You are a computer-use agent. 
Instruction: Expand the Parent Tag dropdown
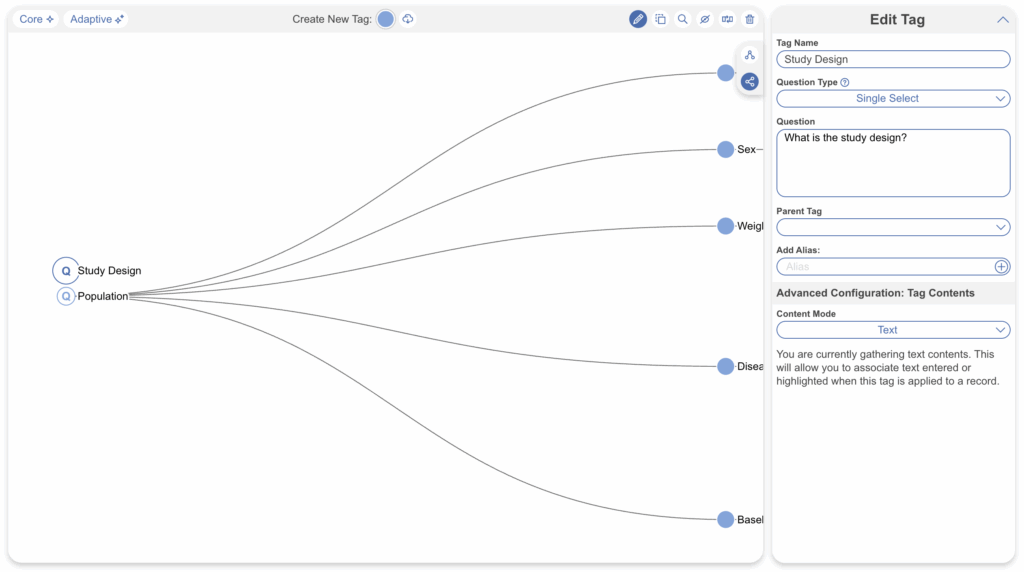893,228
